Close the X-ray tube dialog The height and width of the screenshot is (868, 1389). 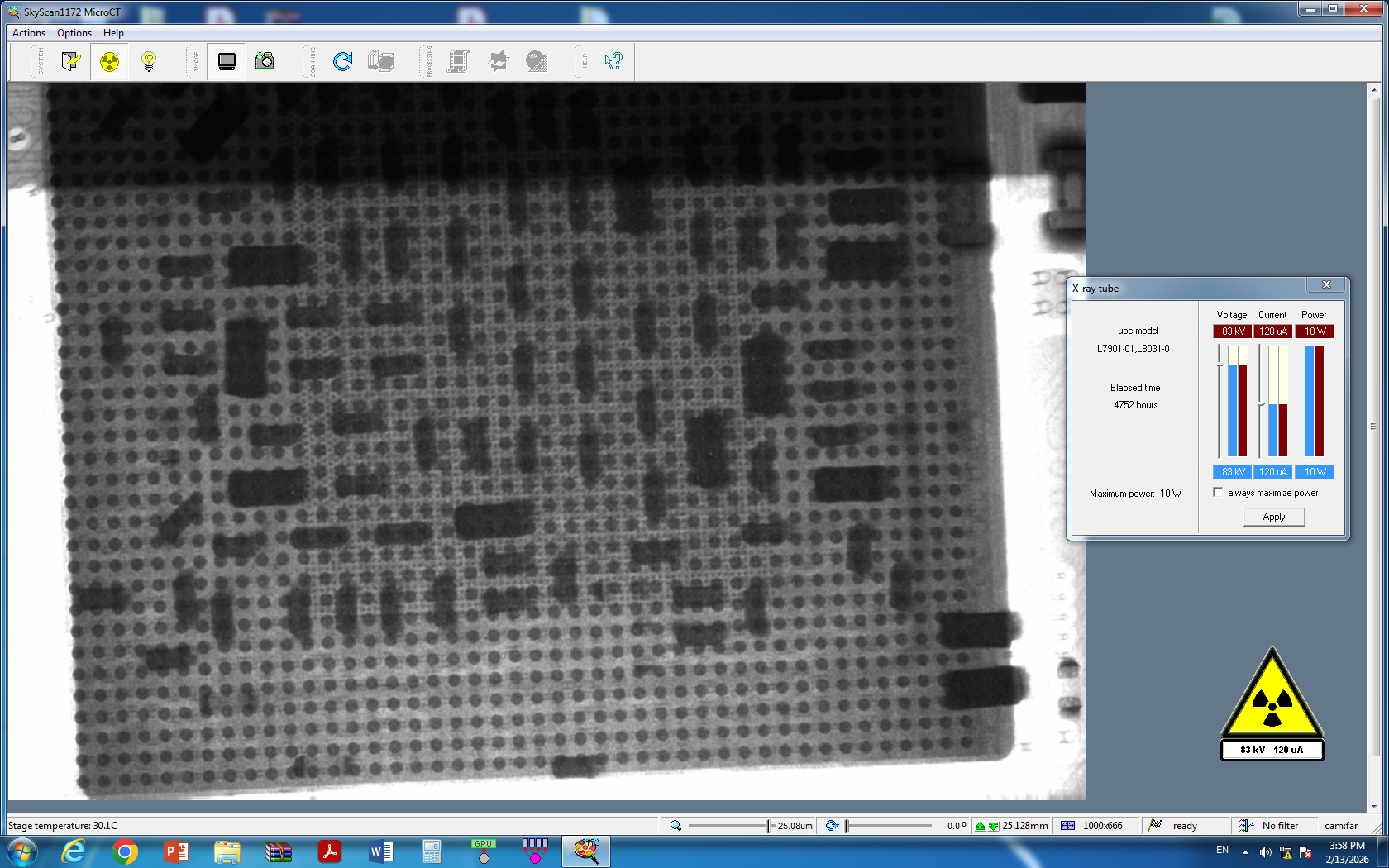pyautogui.click(x=1326, y=285)
